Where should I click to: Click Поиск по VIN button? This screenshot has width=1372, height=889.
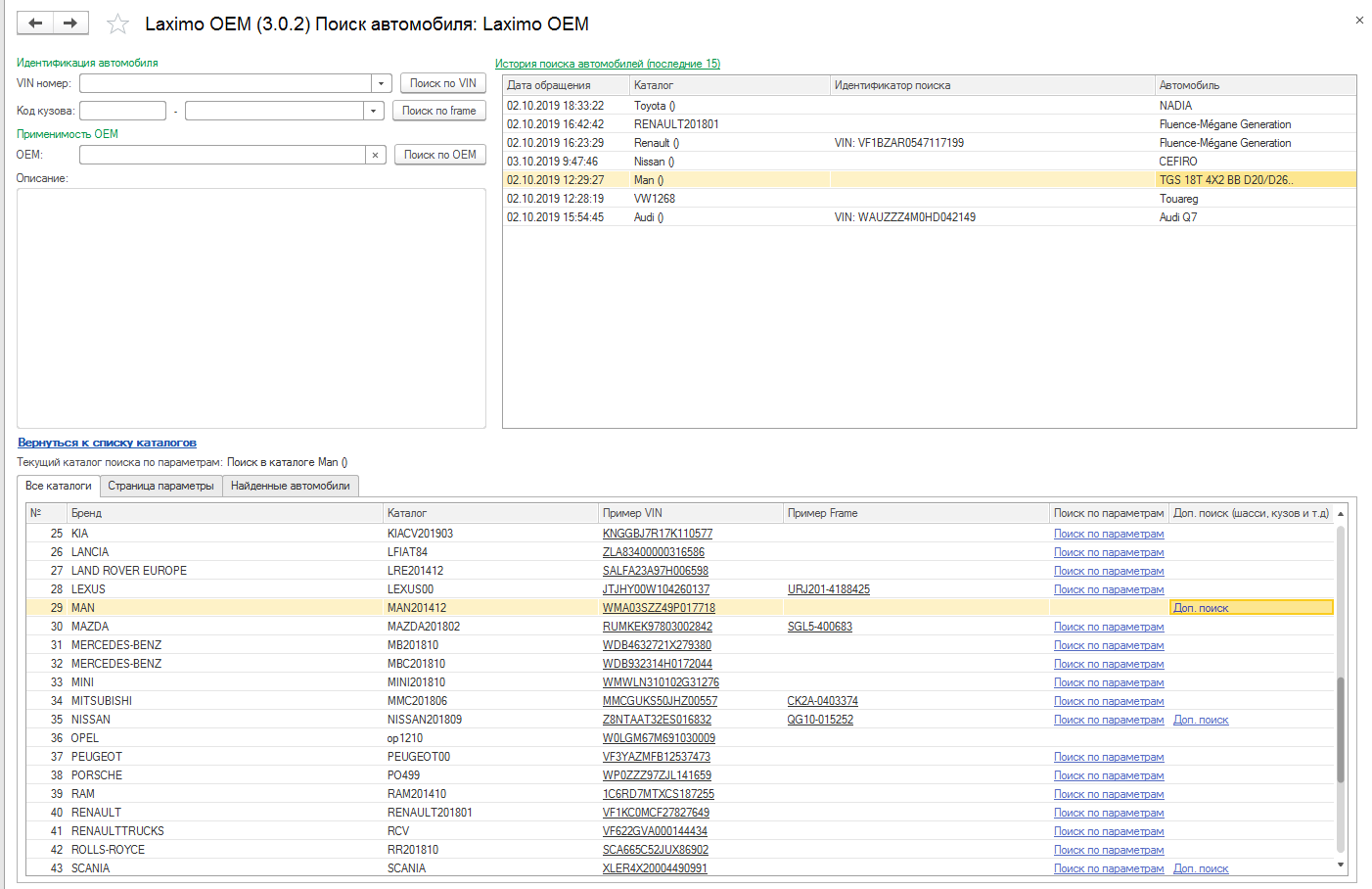click(443, 83)
